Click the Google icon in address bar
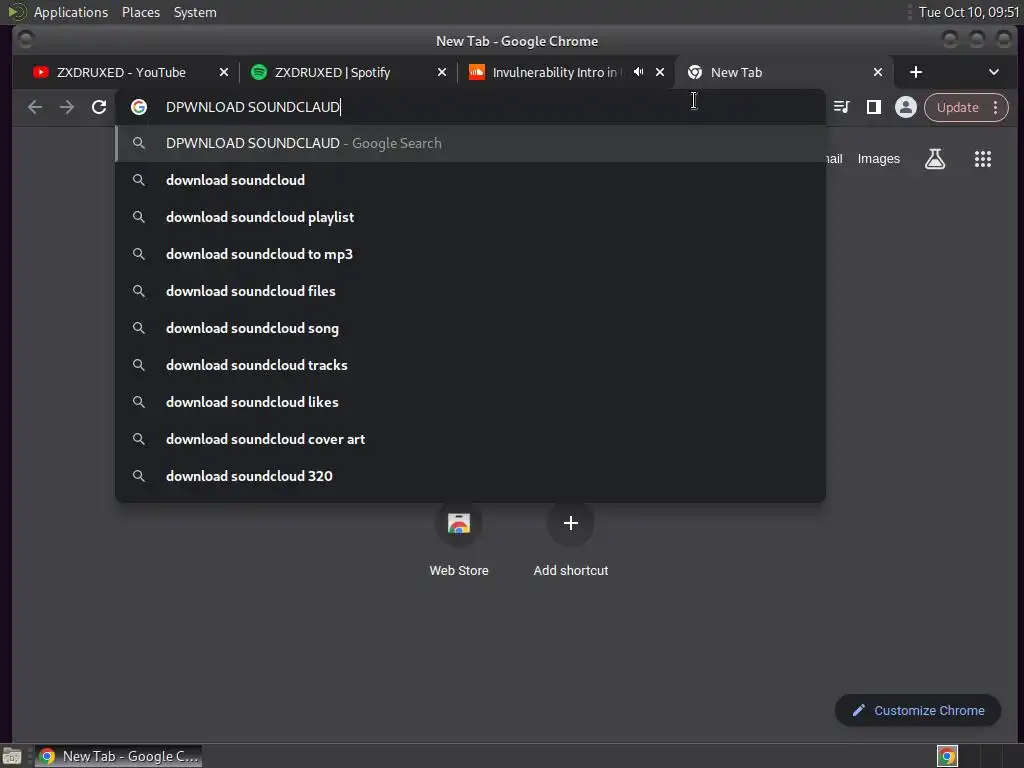Image resolution: width=1024 pixels, height=768 pixels. click(x=139, y=107)
